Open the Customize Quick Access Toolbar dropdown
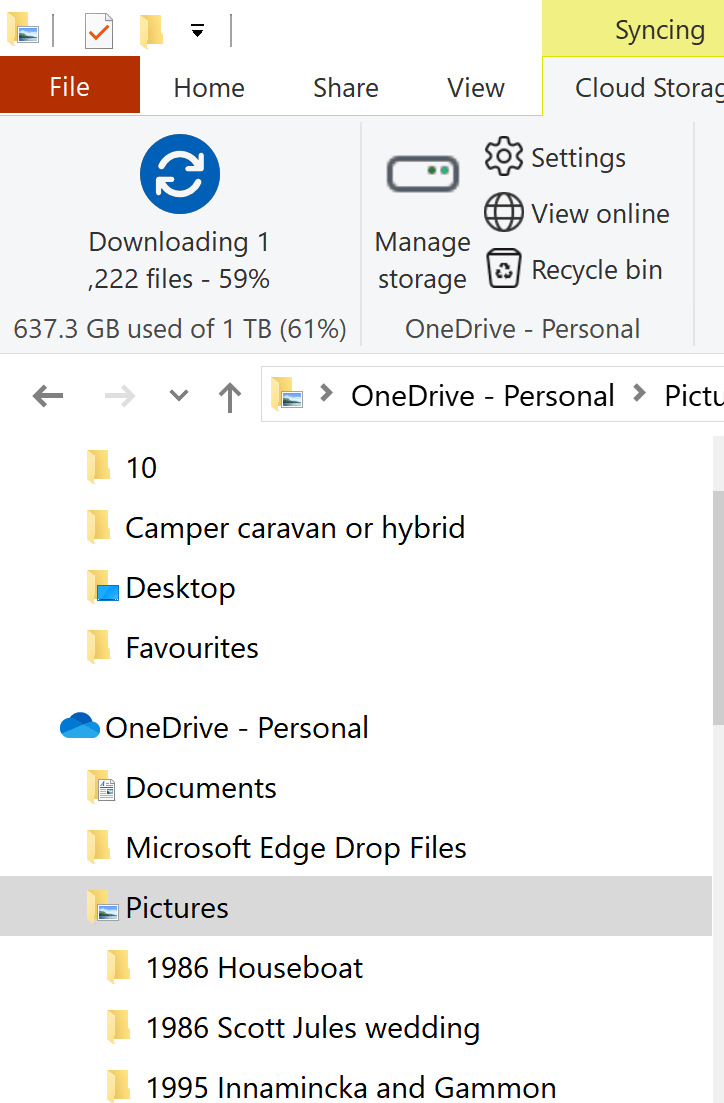 [198, 31]
